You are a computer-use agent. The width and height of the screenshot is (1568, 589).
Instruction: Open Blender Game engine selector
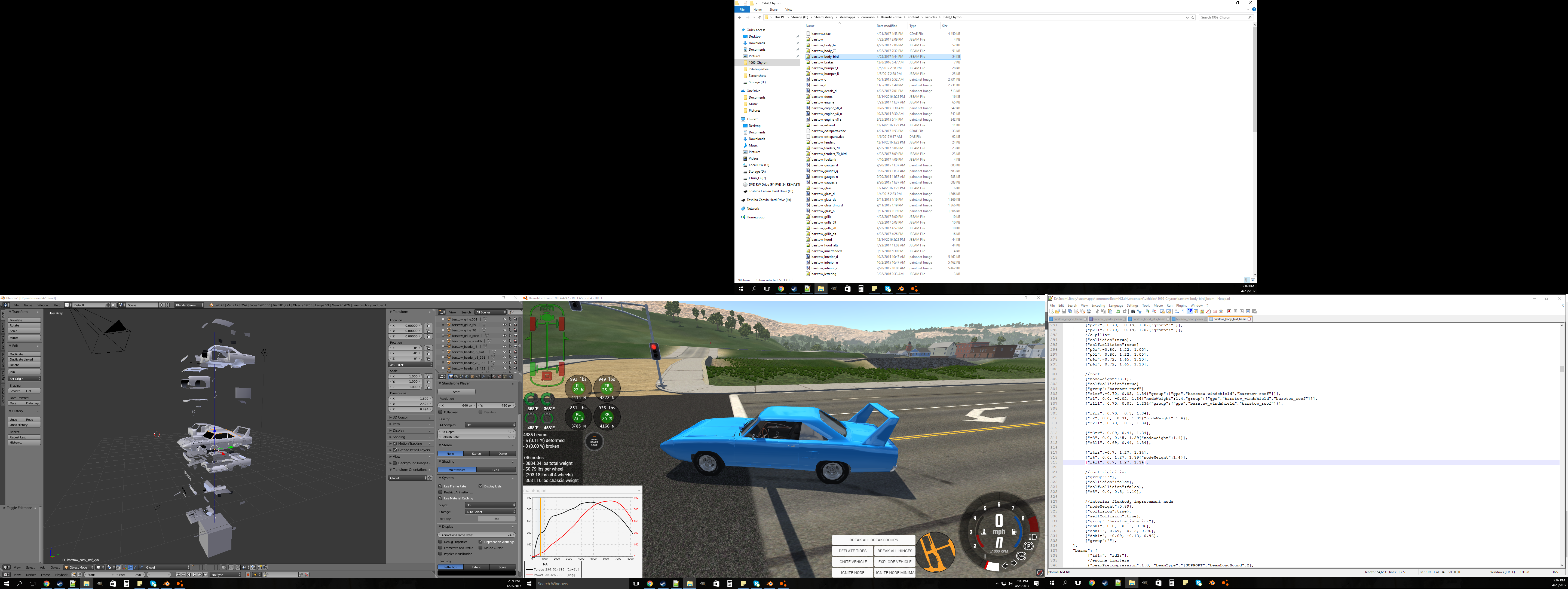tap(189, 305)
